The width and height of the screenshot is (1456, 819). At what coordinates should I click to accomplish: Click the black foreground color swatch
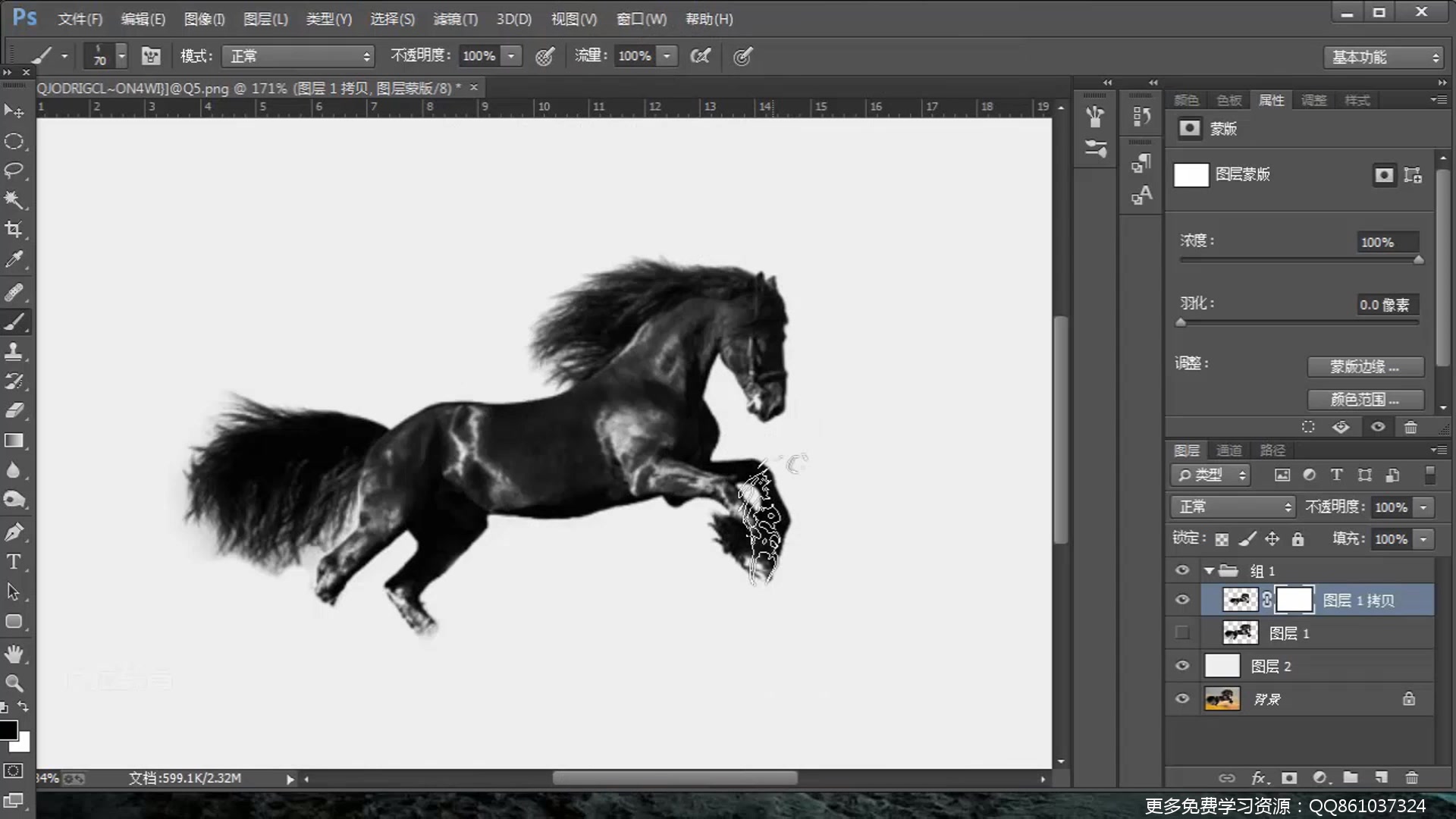[x=8, y=730]
